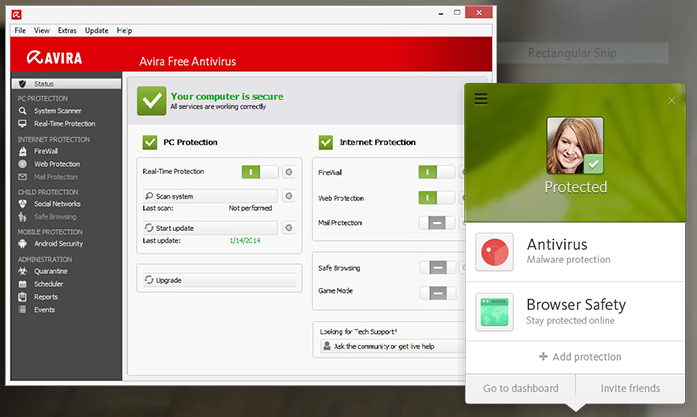Click the Rectangular Snip label behind
The image size is (697, 417).
coord(572,53)
